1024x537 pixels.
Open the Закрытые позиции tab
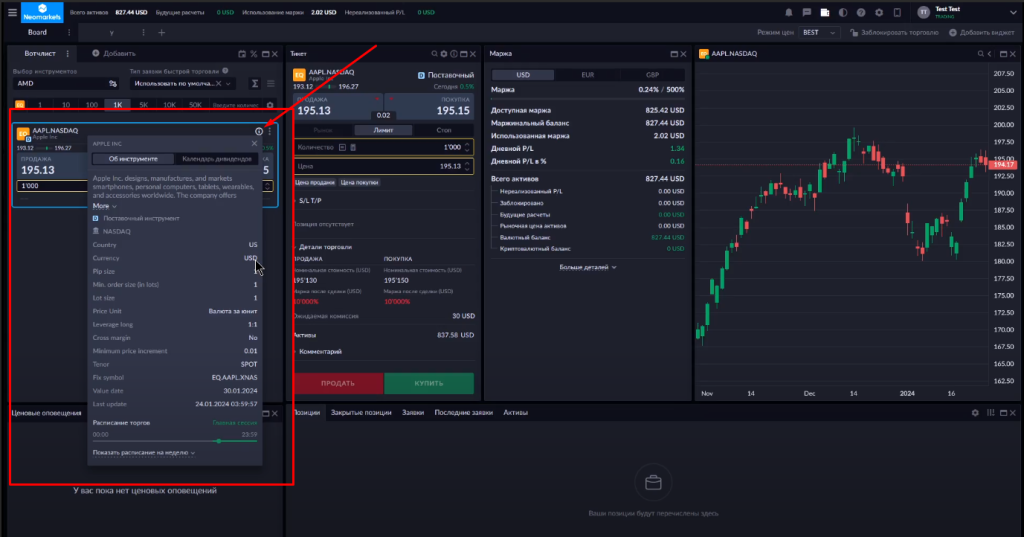(x=361, y=413)
